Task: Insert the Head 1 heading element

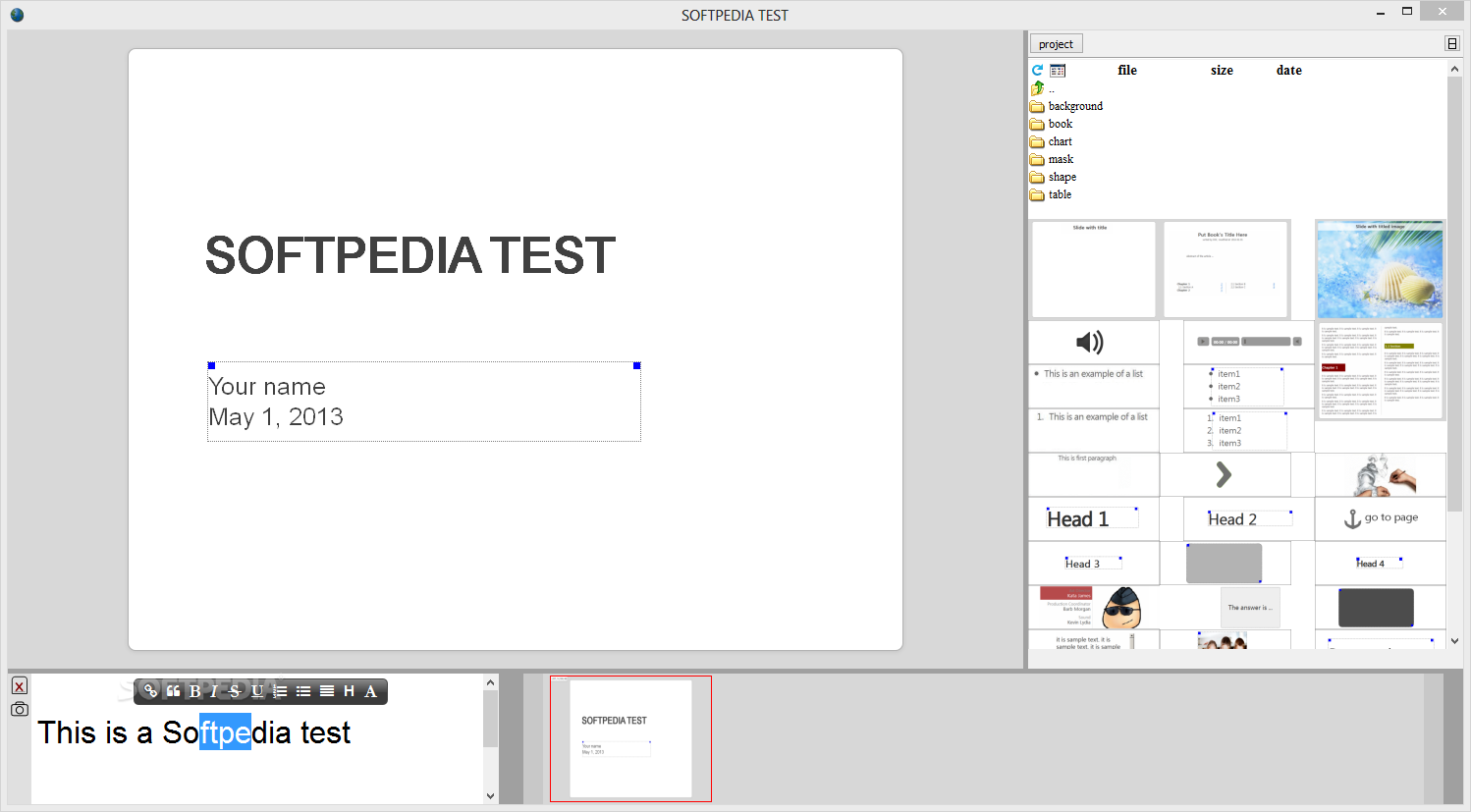Action: click(x=1093, y=518)
